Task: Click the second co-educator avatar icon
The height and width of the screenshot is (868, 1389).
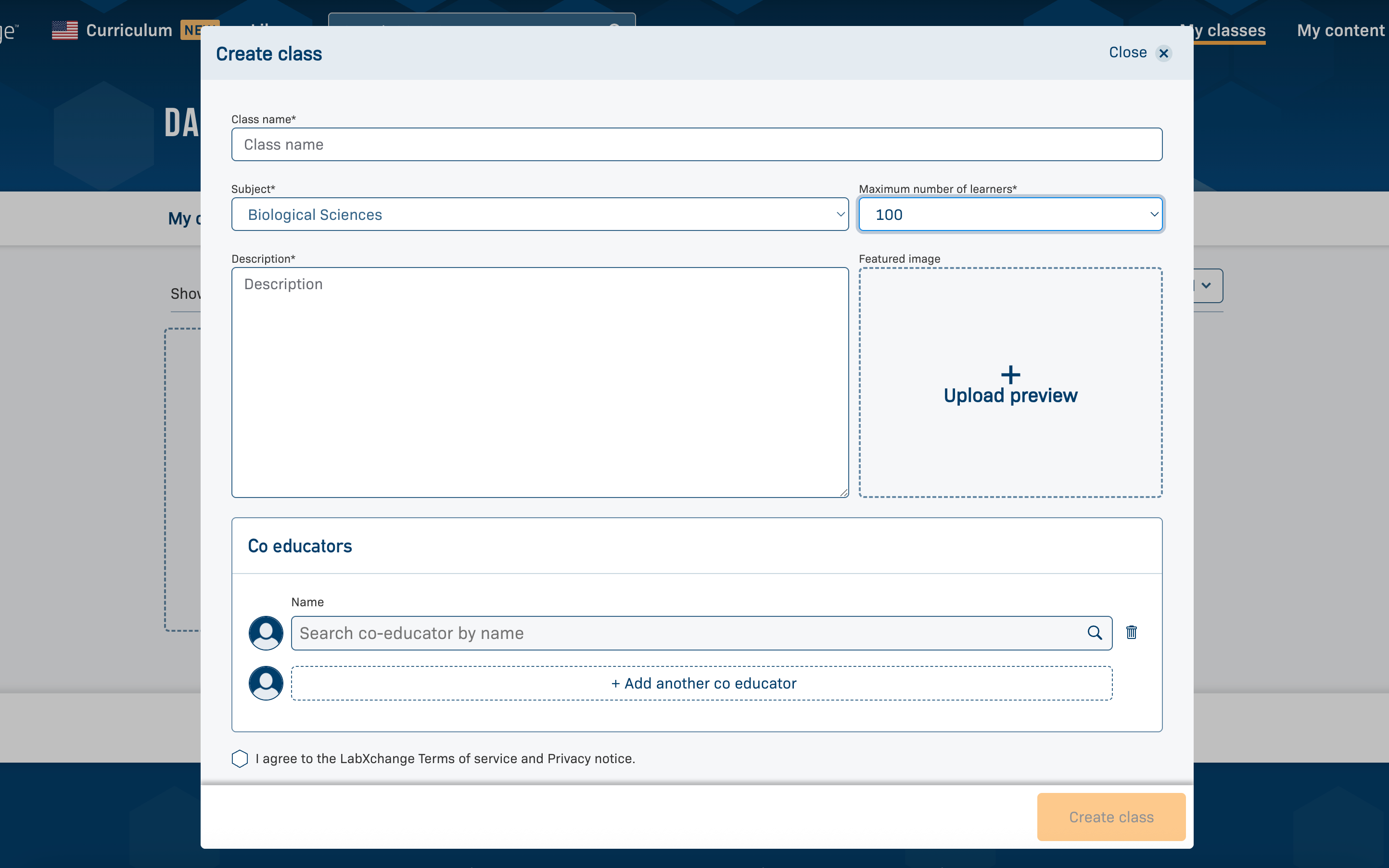Action: pos(266,683)
